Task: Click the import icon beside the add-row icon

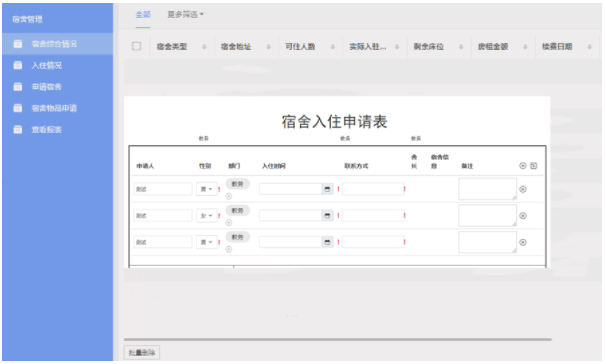Action: [x=533, y=166]
